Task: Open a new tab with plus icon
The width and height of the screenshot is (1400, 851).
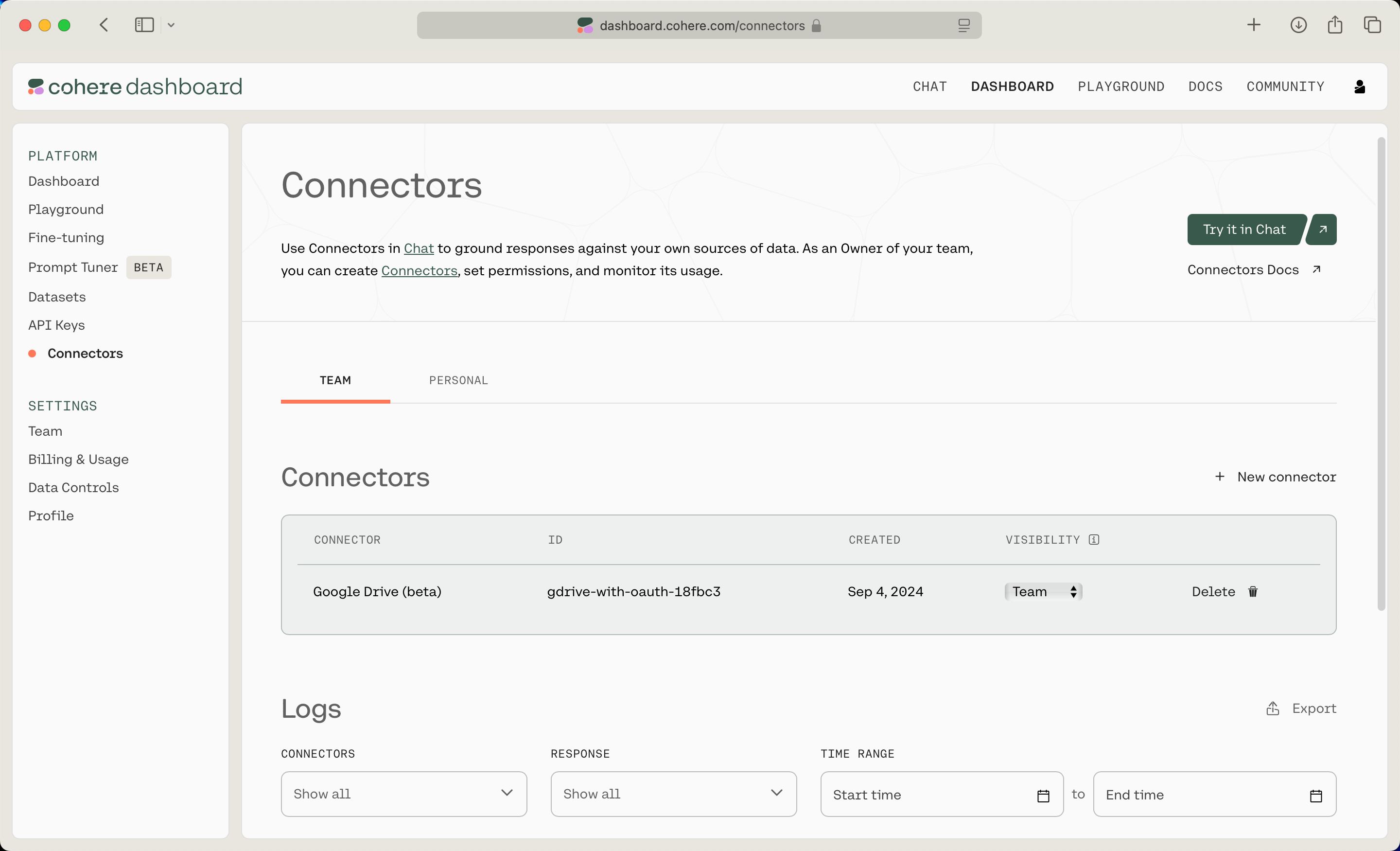Action: click(x=1254, y=25)
